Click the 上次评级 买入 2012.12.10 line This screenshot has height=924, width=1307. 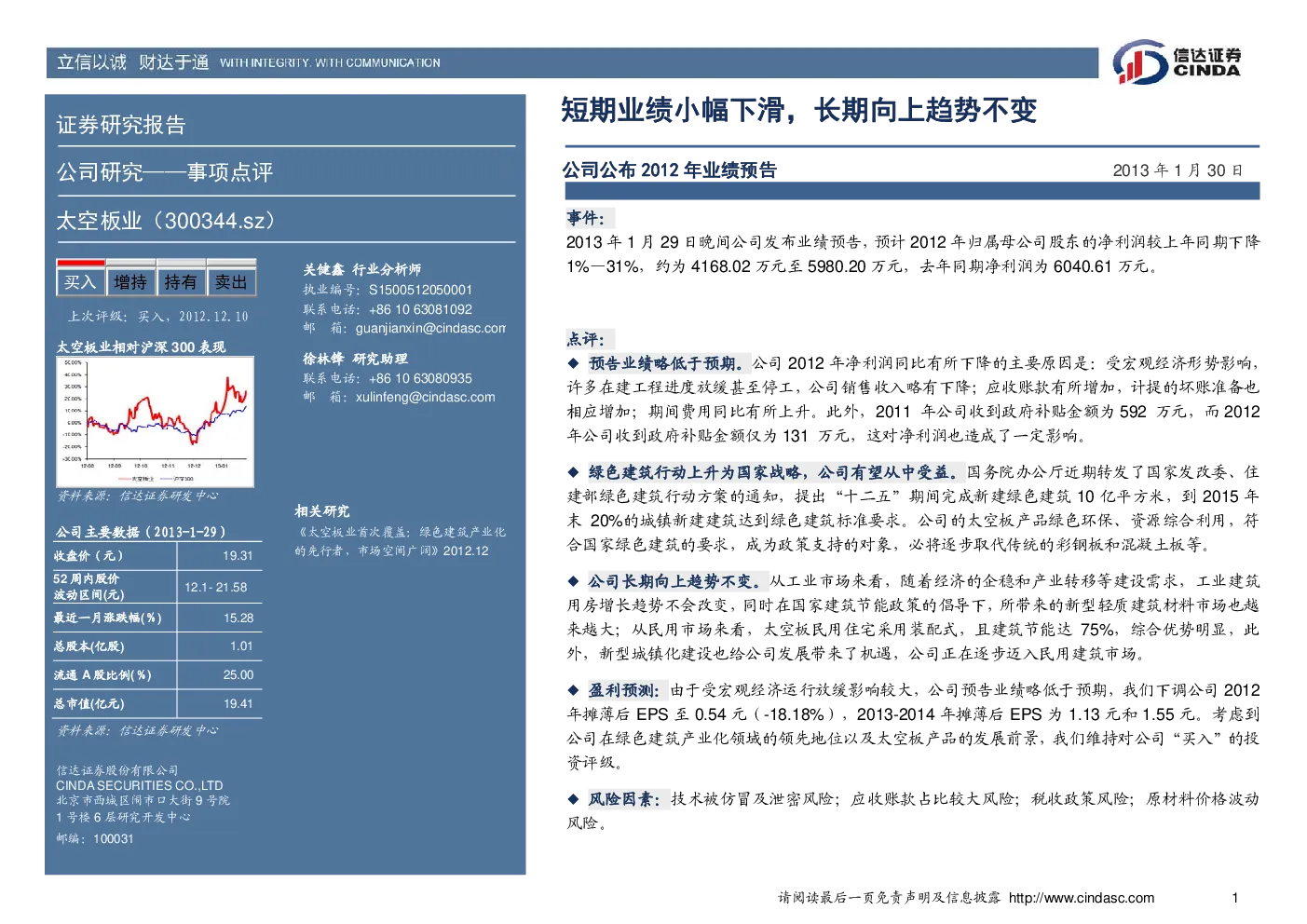(157, 317)
